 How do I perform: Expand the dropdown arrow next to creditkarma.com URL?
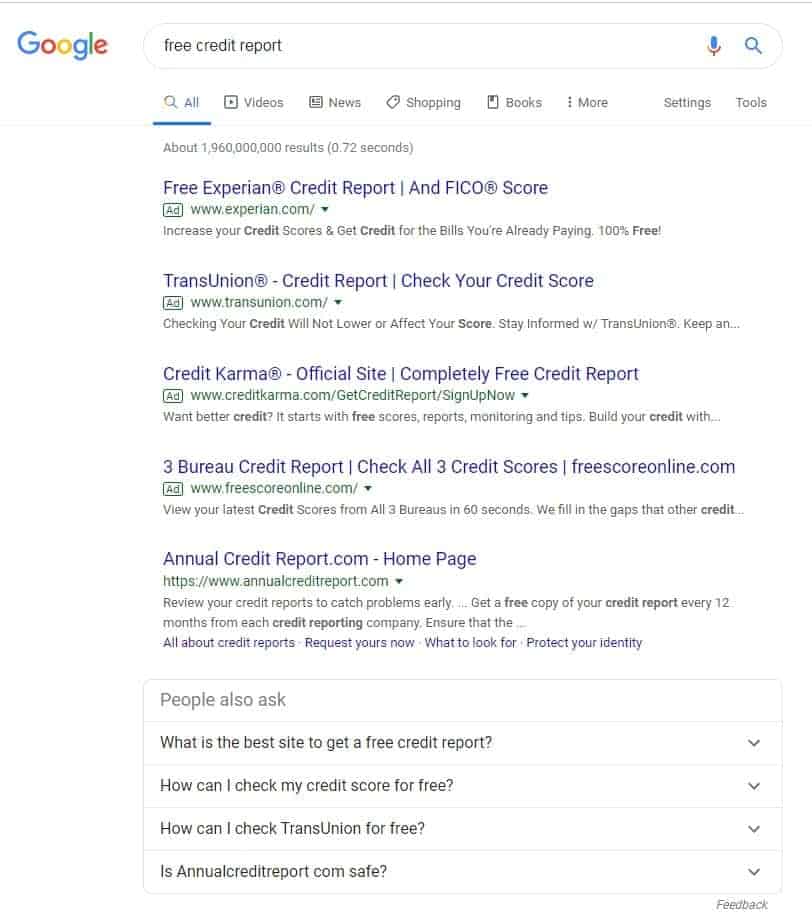tap(525, 395)
